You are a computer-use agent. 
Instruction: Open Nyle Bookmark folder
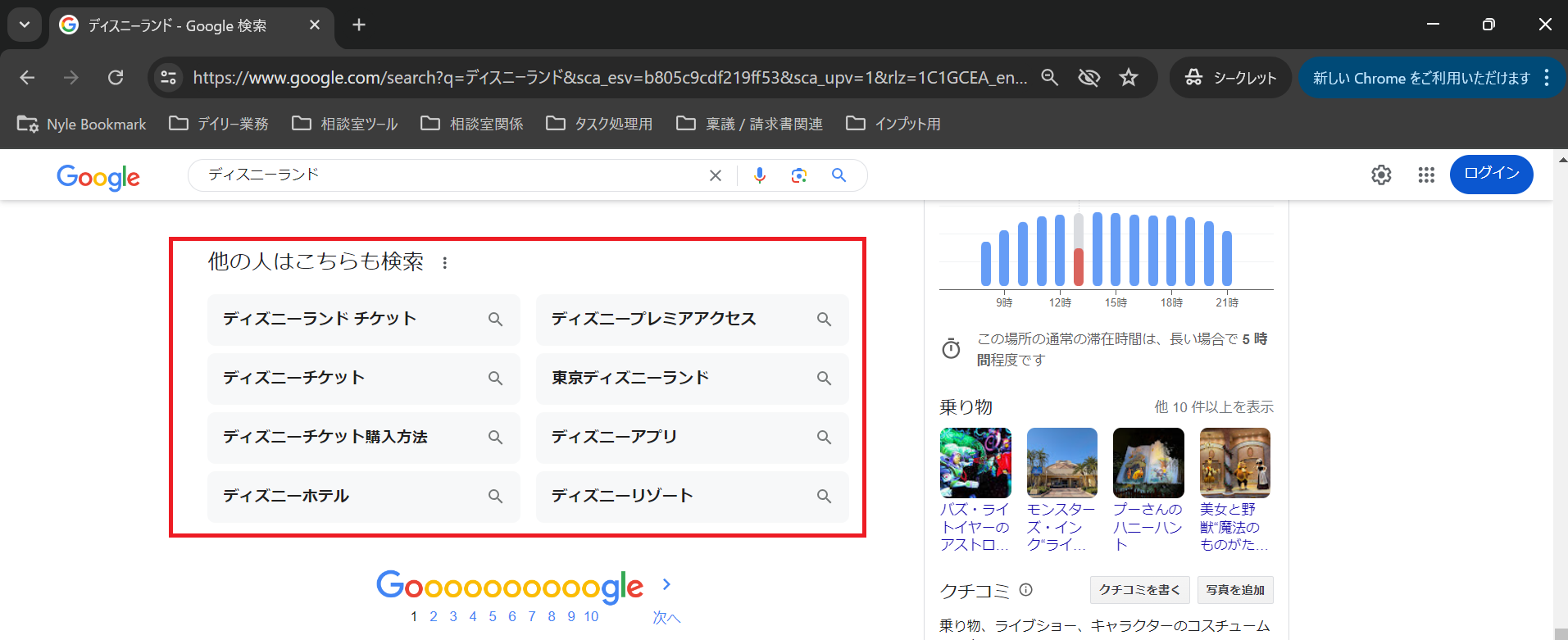[x=82, y=124]
